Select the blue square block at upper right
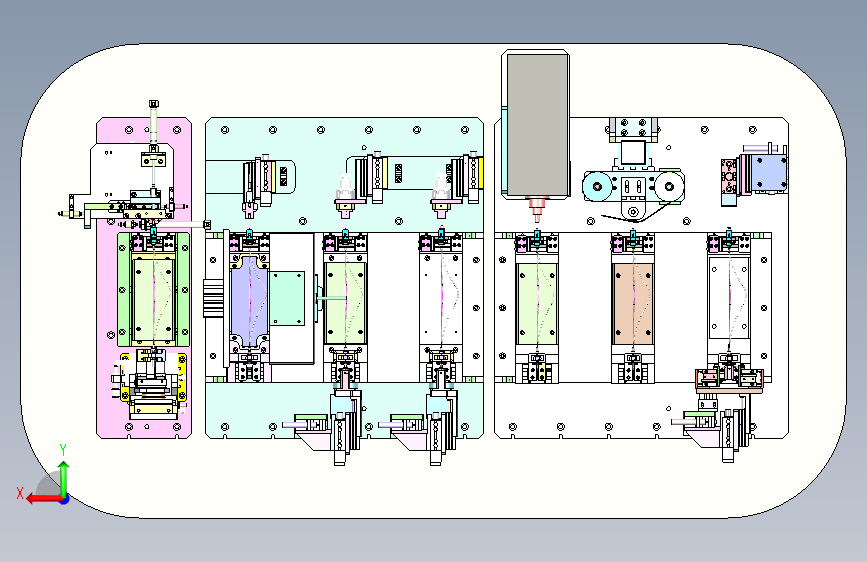The height and width of the screenshot is (562, 867). tap(768, 173)
